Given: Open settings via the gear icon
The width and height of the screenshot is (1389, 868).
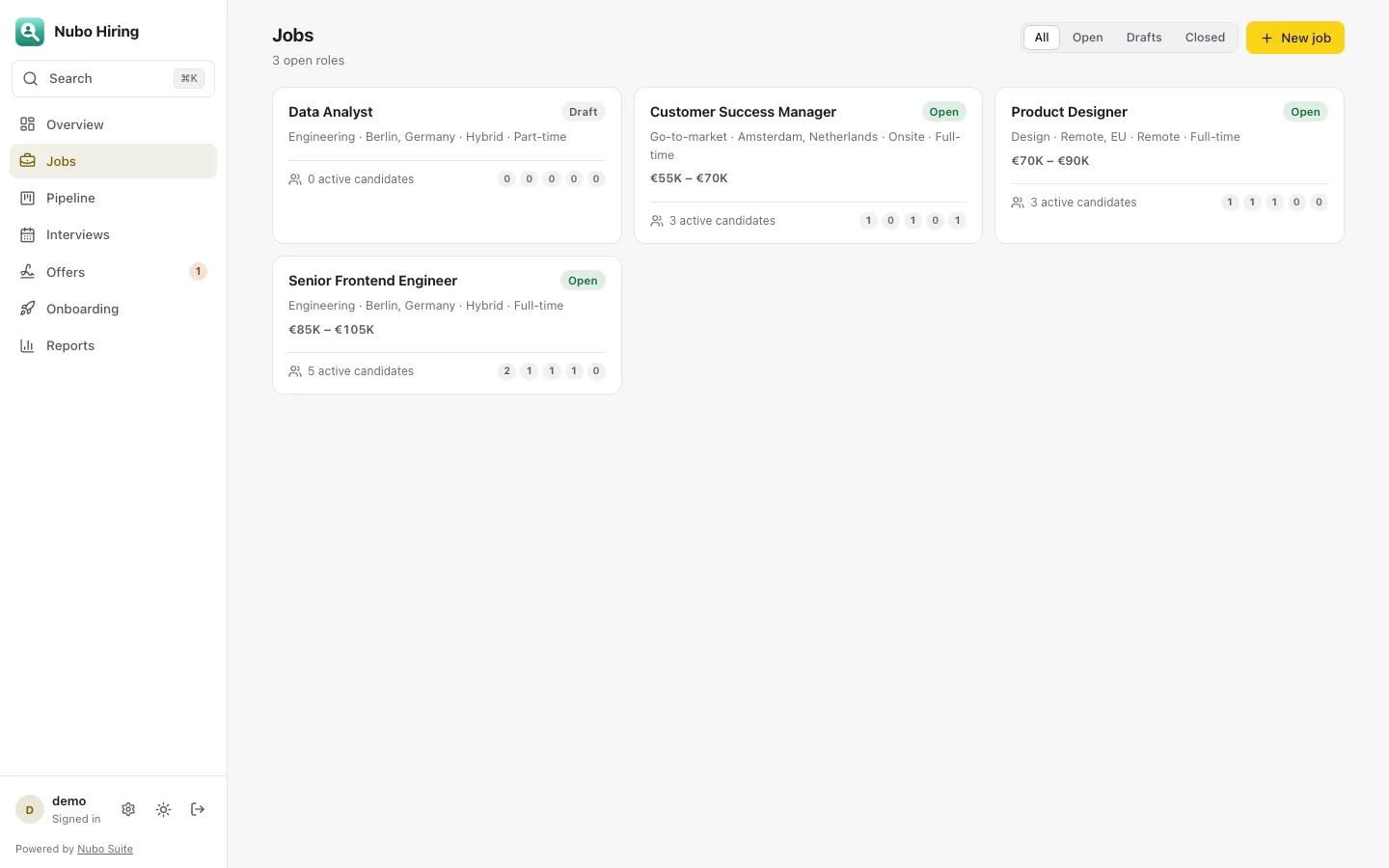Looking at the screenshot, I should coord(128,809).
